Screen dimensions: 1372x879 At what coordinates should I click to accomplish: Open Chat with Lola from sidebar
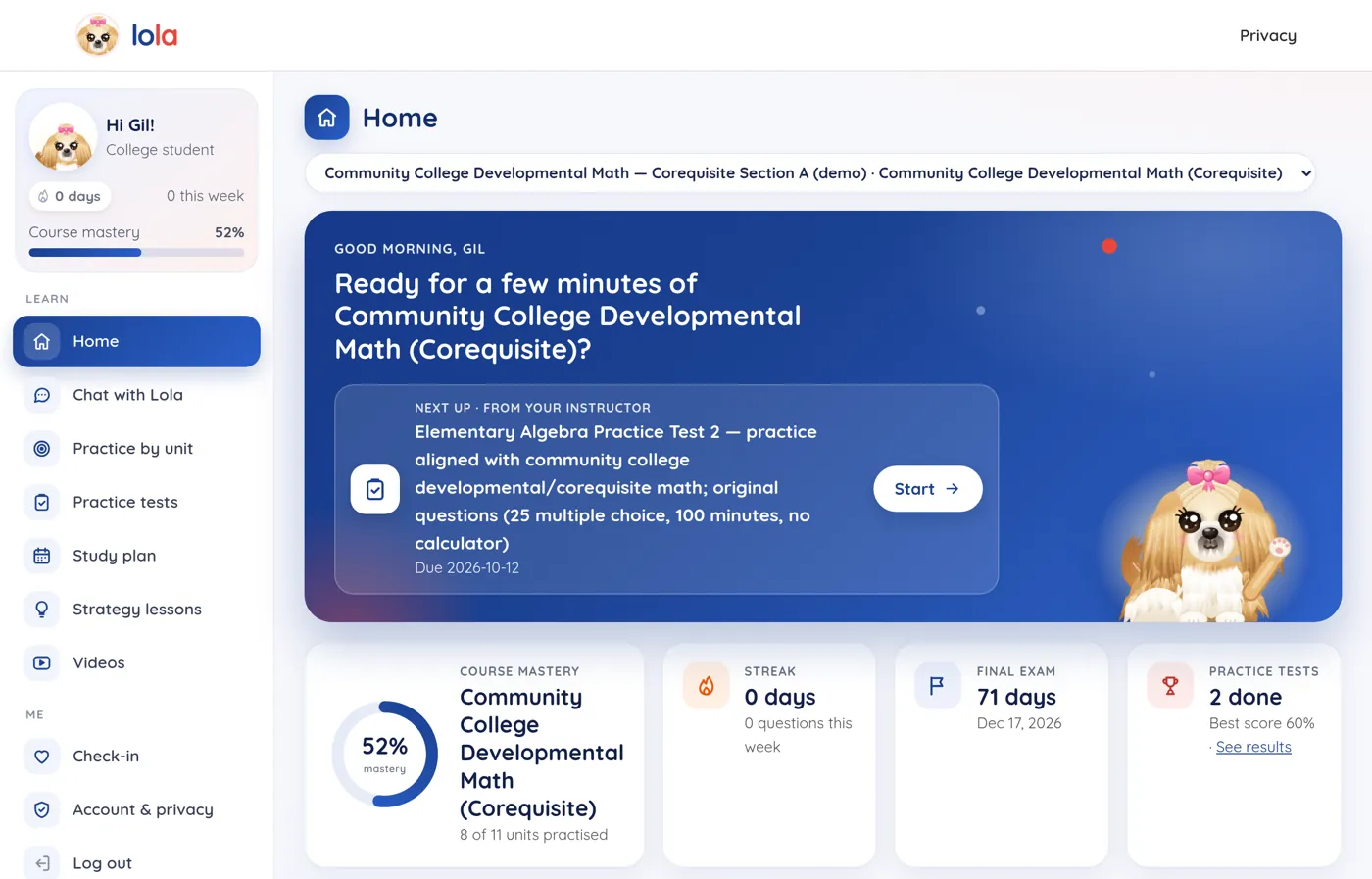coord(136,395)
